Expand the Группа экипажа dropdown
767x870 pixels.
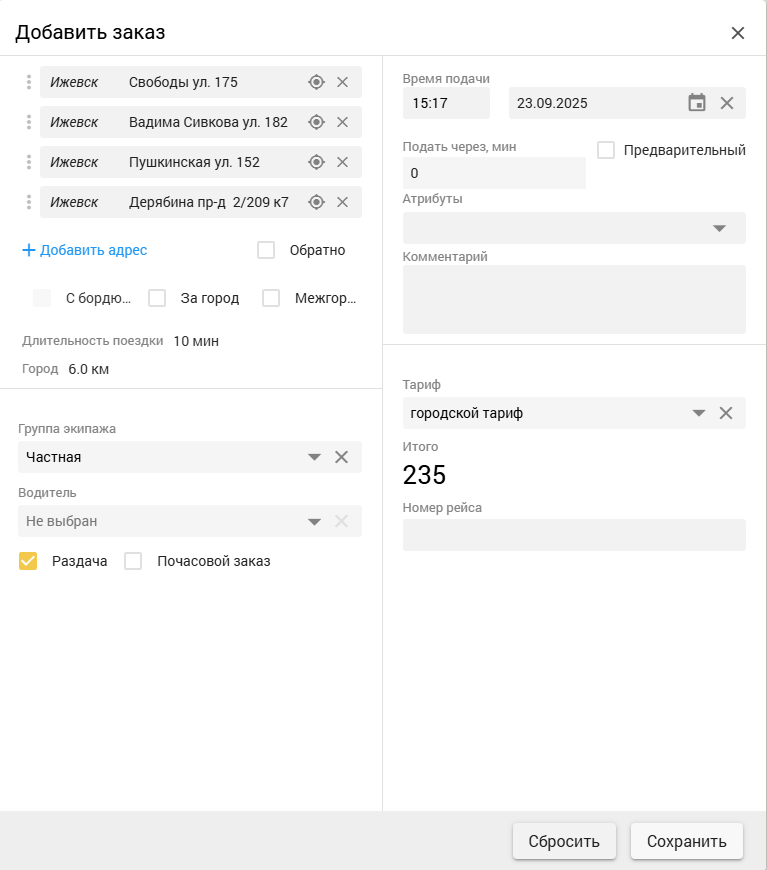coord(314,457)
